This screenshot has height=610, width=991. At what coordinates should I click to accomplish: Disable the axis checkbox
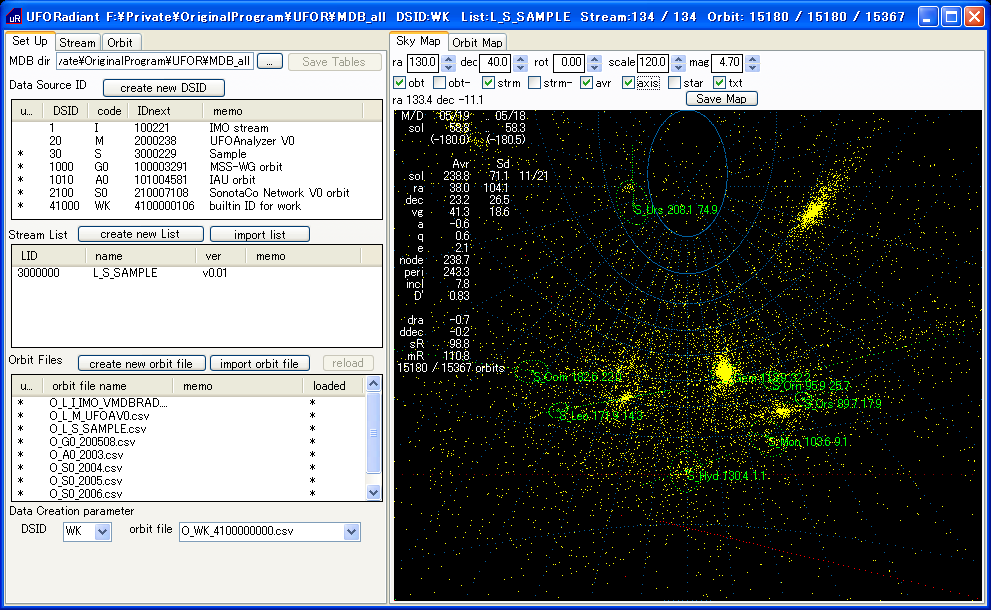coord(628,83)
